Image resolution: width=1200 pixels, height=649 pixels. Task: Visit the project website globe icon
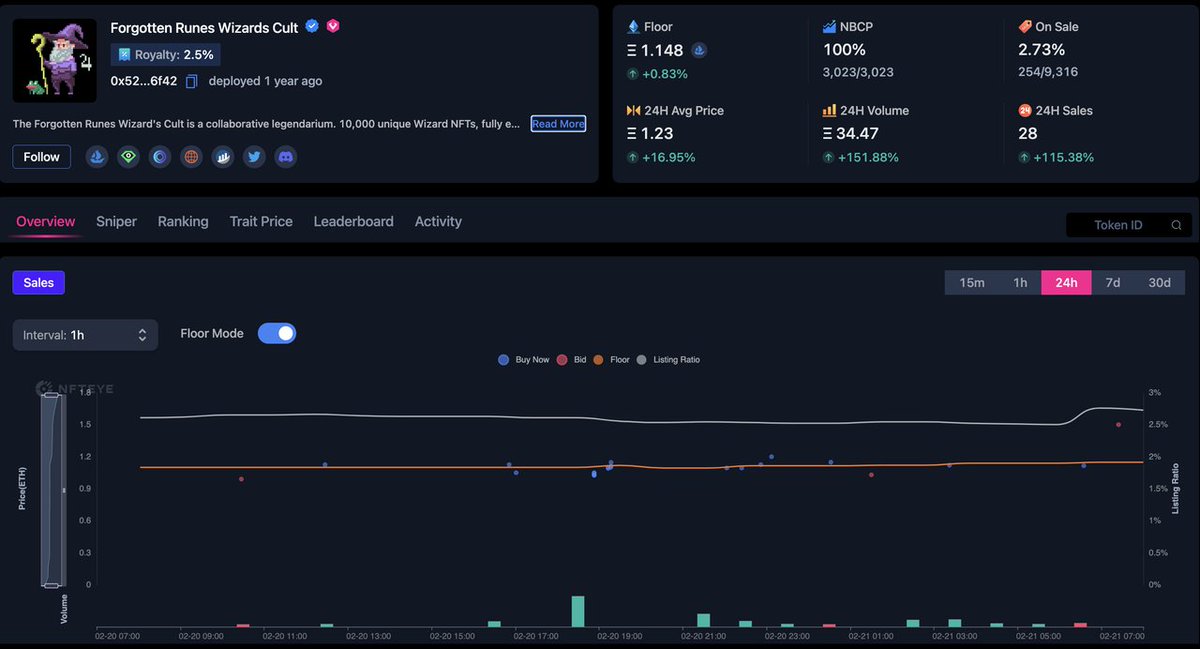pyautogui.click(x=191, y=157)
